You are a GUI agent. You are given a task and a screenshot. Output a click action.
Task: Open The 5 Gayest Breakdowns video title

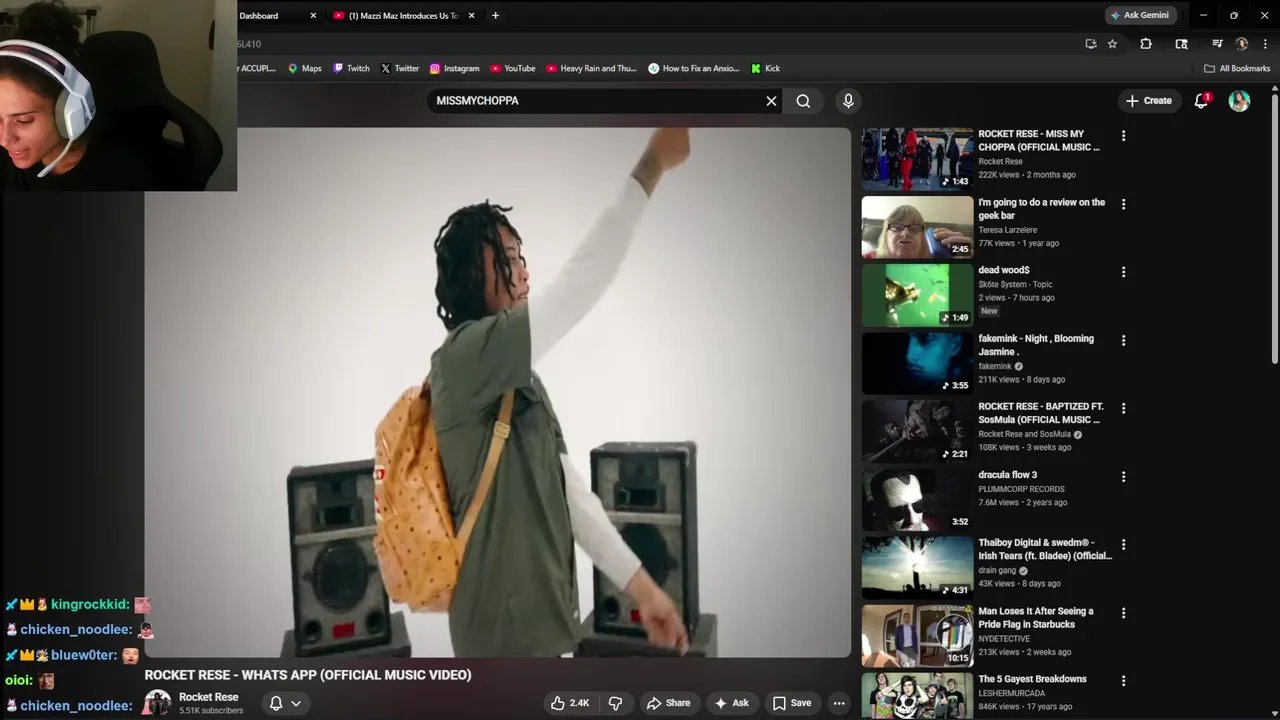1032,679
